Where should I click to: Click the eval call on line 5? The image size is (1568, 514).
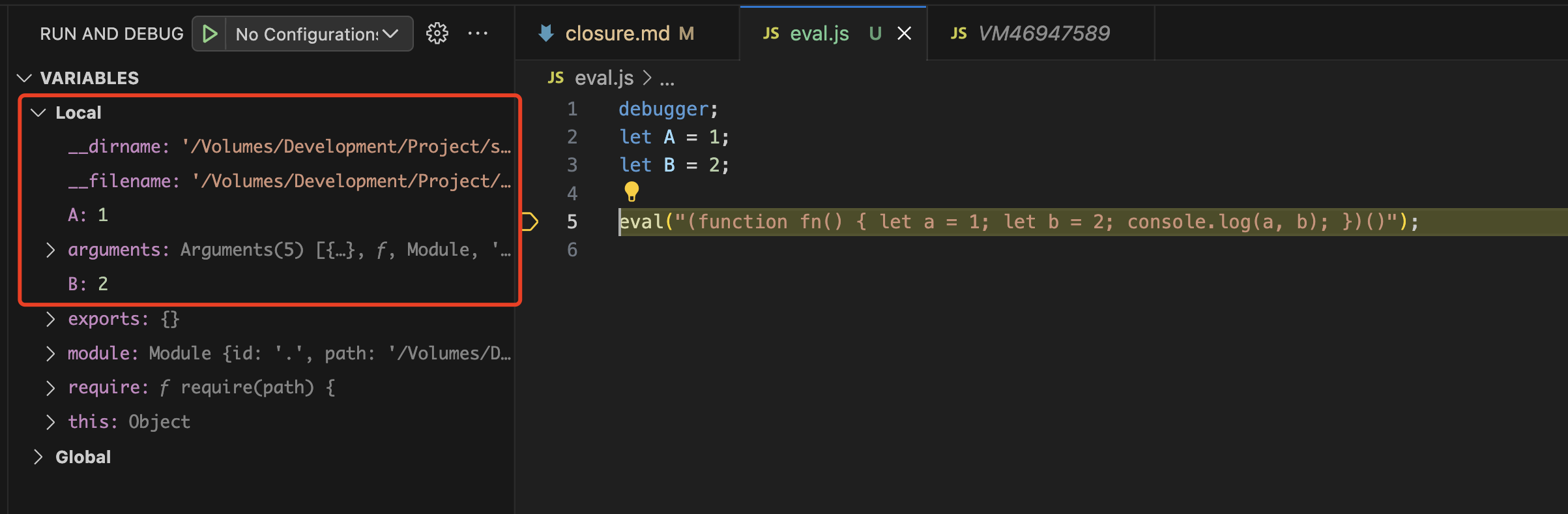[1019, 222]
